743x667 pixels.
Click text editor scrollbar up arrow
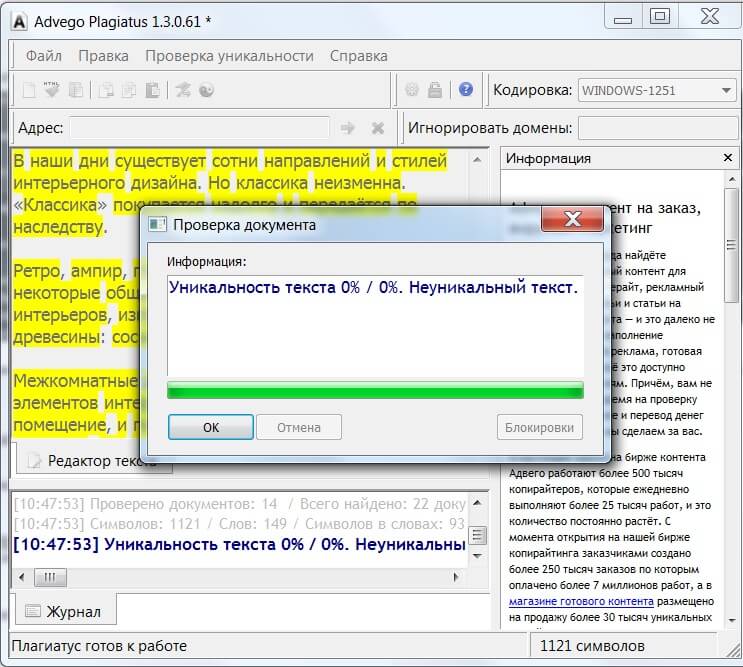[477, 160]
